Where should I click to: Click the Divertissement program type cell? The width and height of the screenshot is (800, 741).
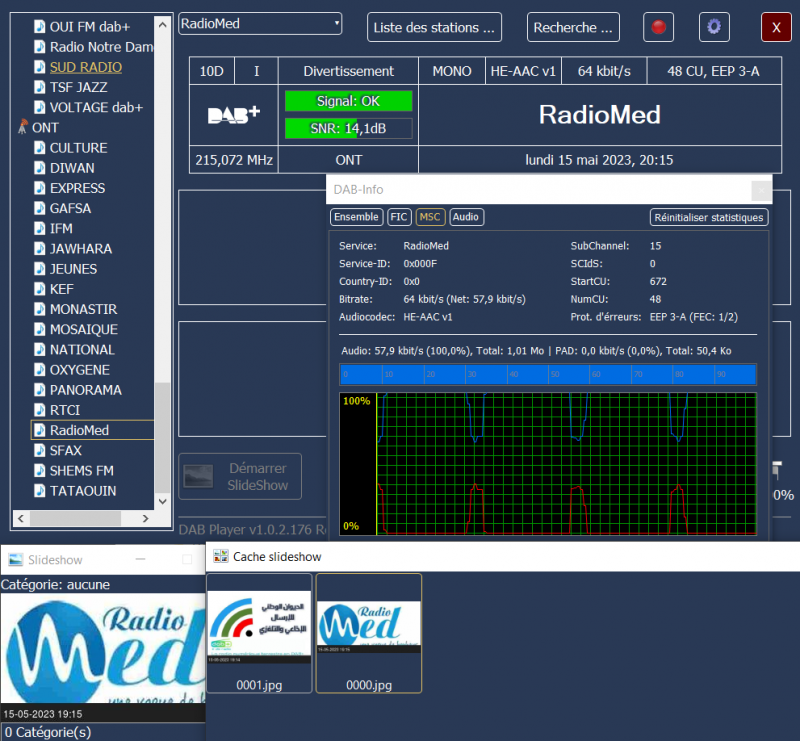[x=348, y=71]
